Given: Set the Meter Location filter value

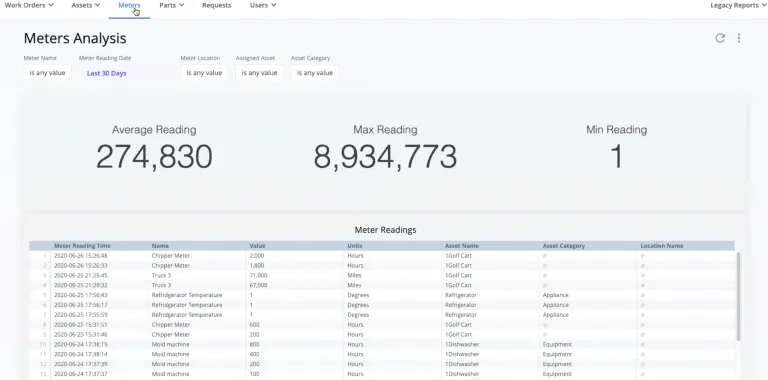Looking at the screenshot, I should click(204, 73).
